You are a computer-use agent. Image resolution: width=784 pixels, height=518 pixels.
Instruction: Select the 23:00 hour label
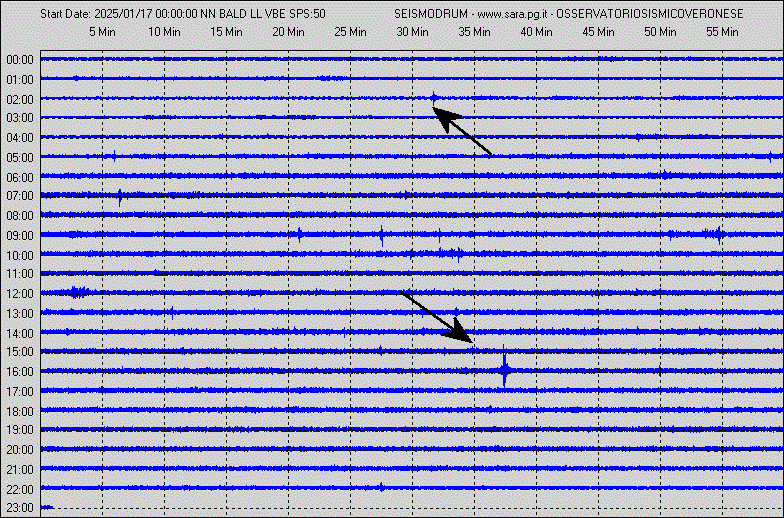tap(20, 508)
